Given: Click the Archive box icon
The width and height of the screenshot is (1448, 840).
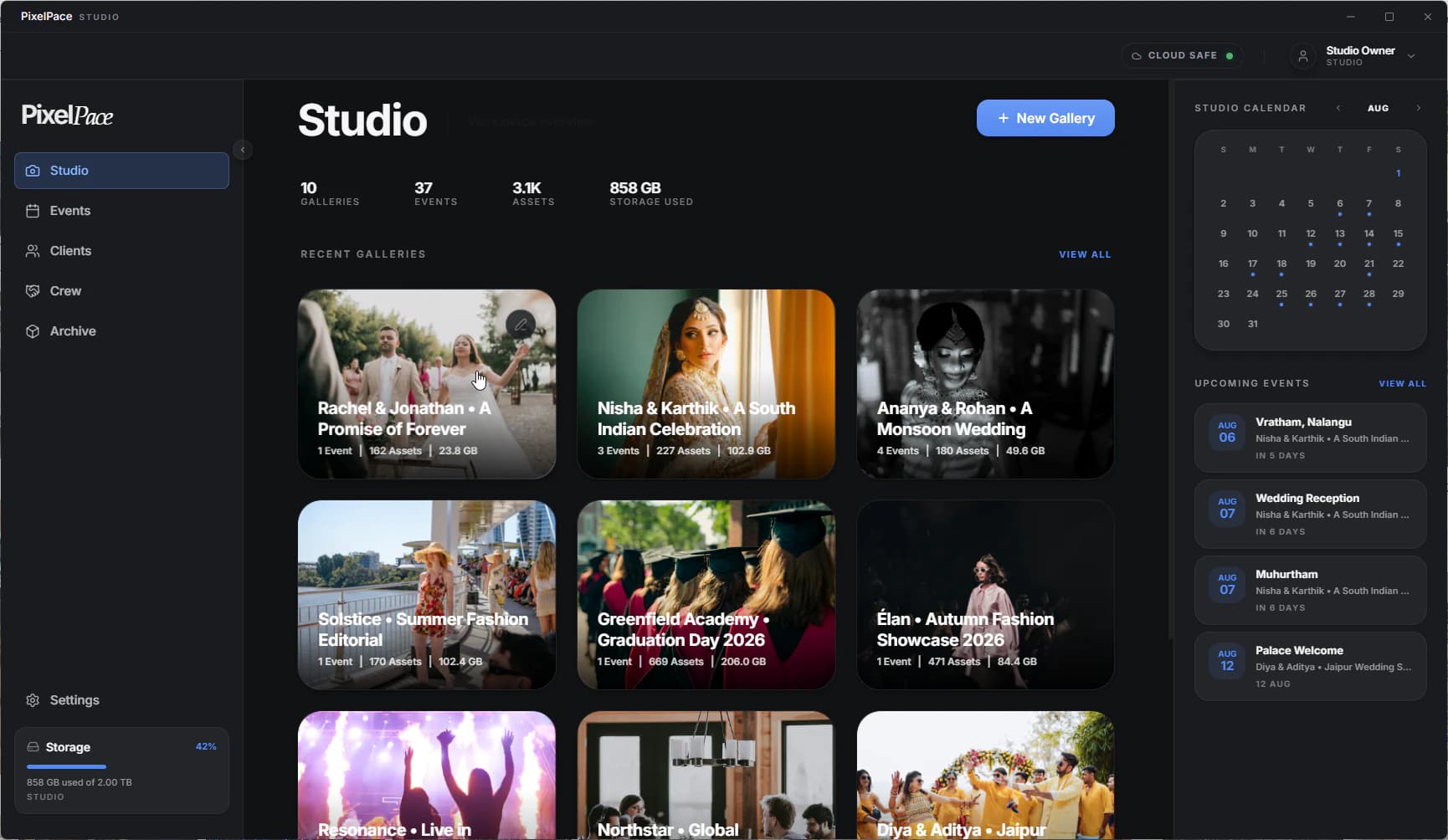Looking at the screenshot, I should point(33,331).
